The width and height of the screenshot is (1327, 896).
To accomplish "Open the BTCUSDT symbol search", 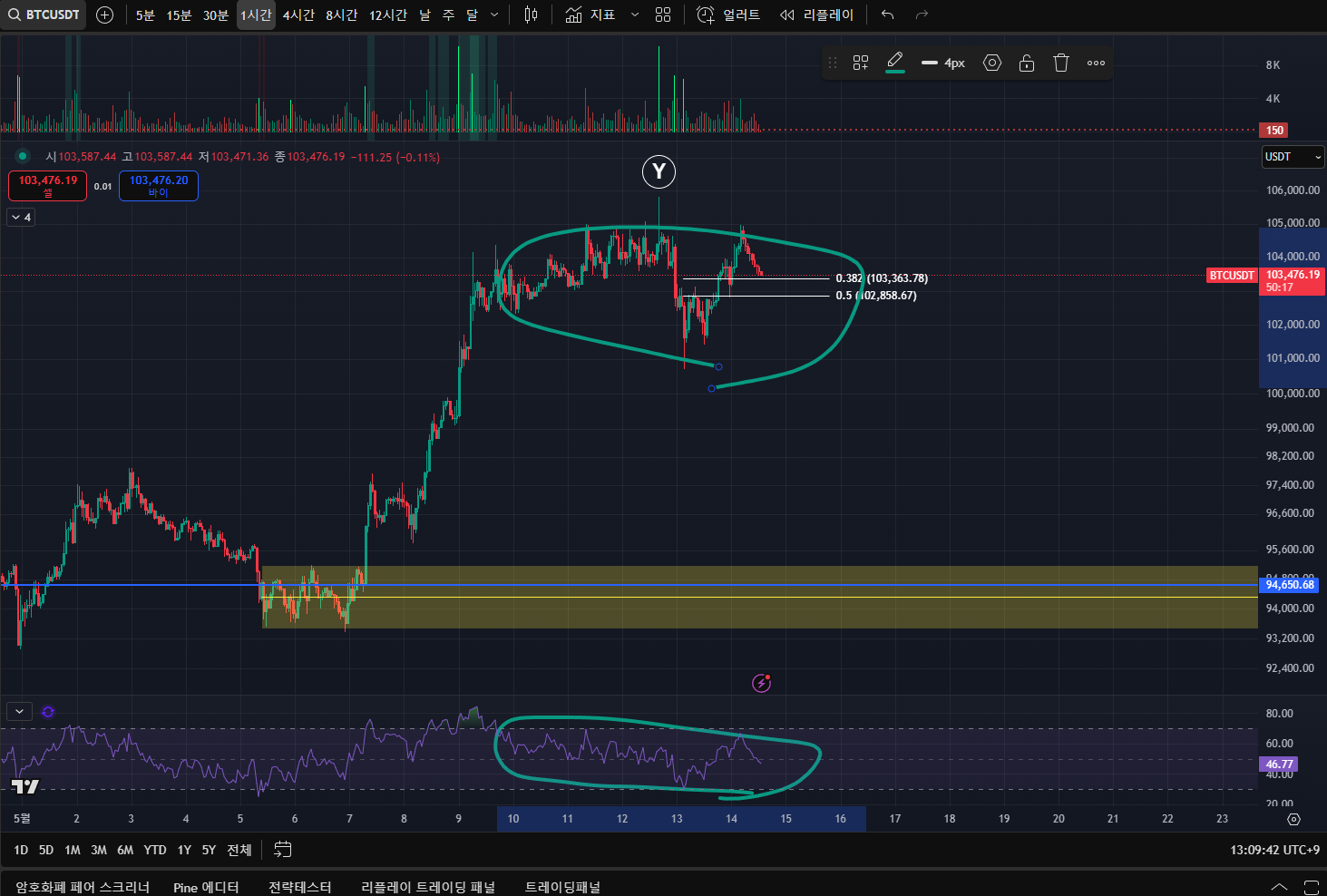I will pyautogui.click(x=44, y=15).
